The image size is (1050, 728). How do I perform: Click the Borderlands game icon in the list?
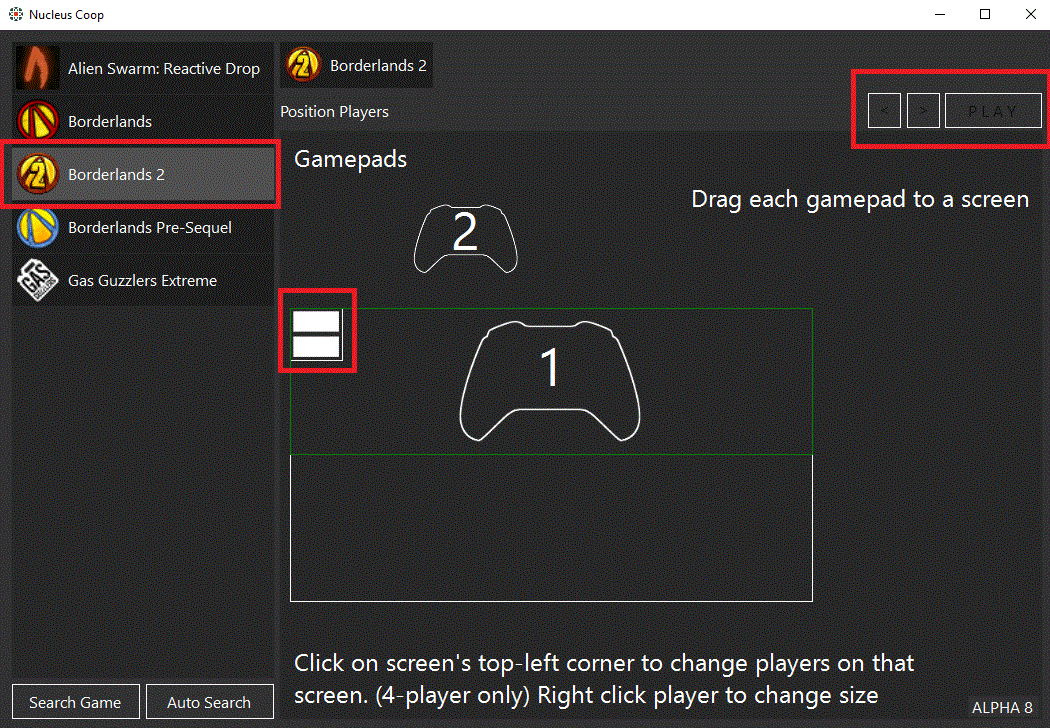point(38,121)
